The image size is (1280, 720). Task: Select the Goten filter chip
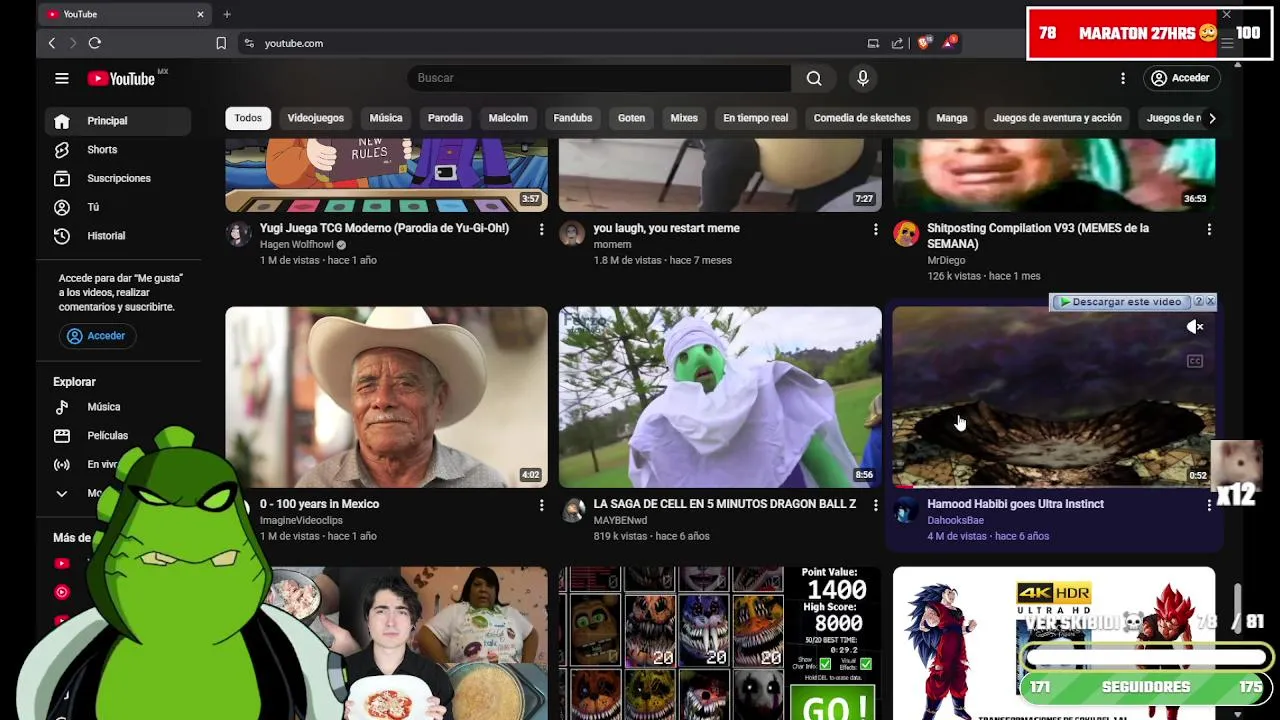(x=631, y=118)
